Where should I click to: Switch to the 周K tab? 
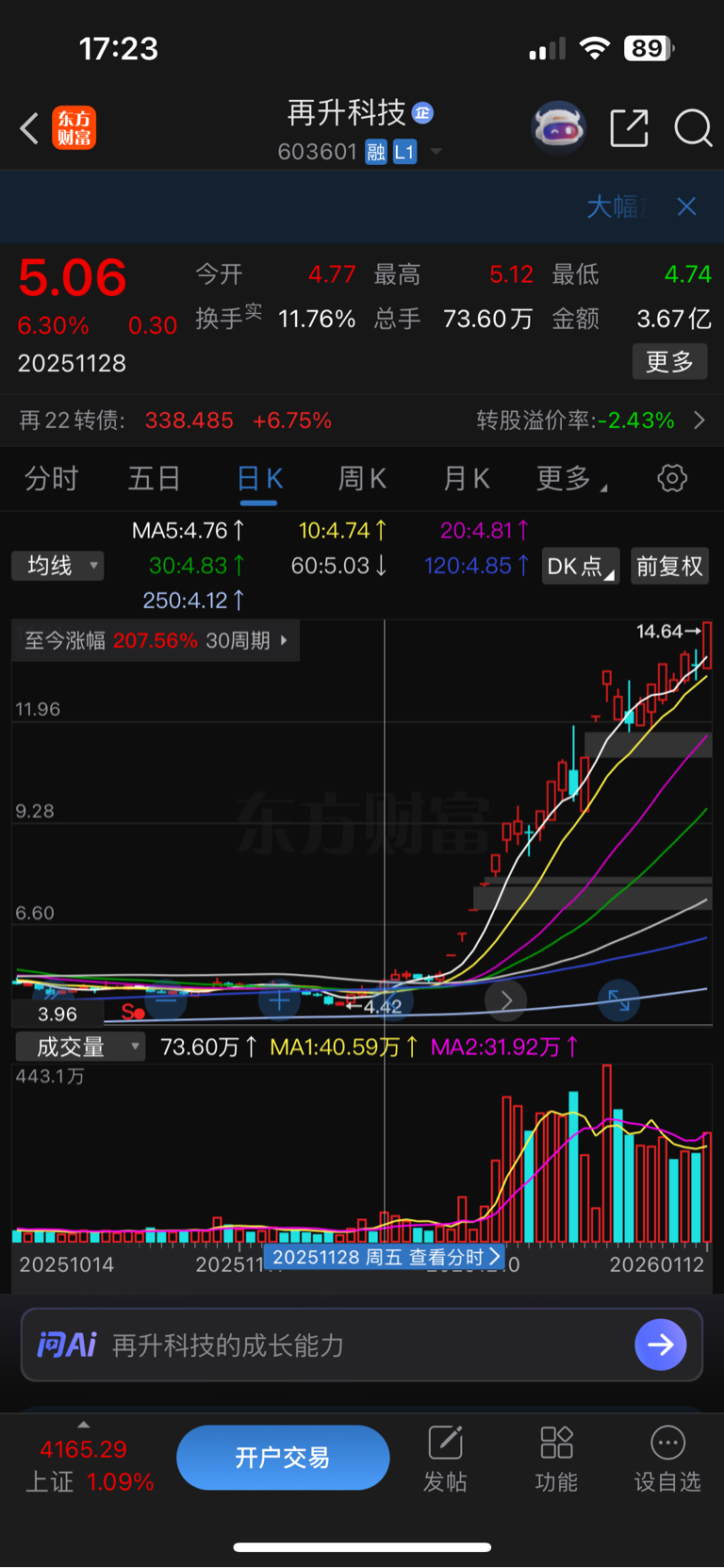(x=362, y=479)
